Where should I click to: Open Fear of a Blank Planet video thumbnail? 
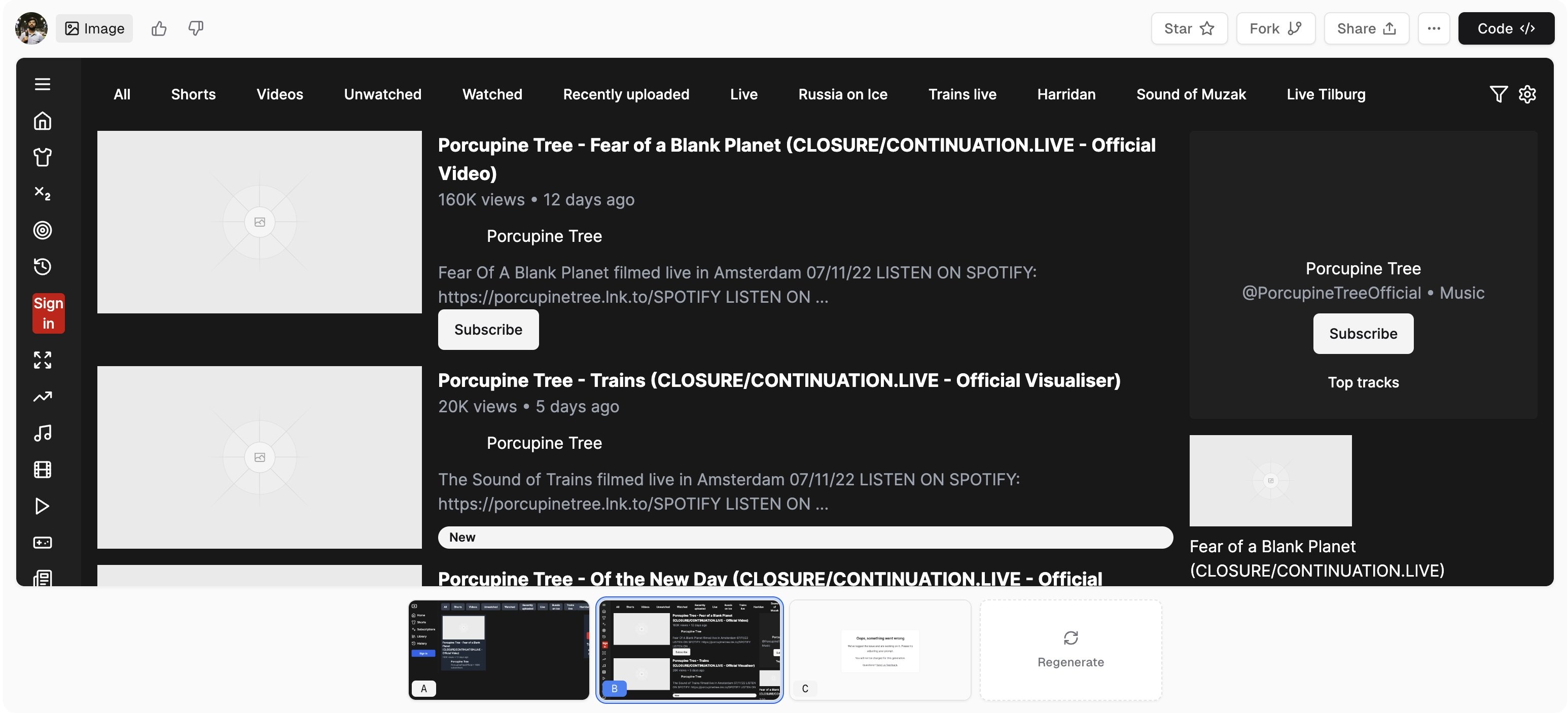(259, 222)
